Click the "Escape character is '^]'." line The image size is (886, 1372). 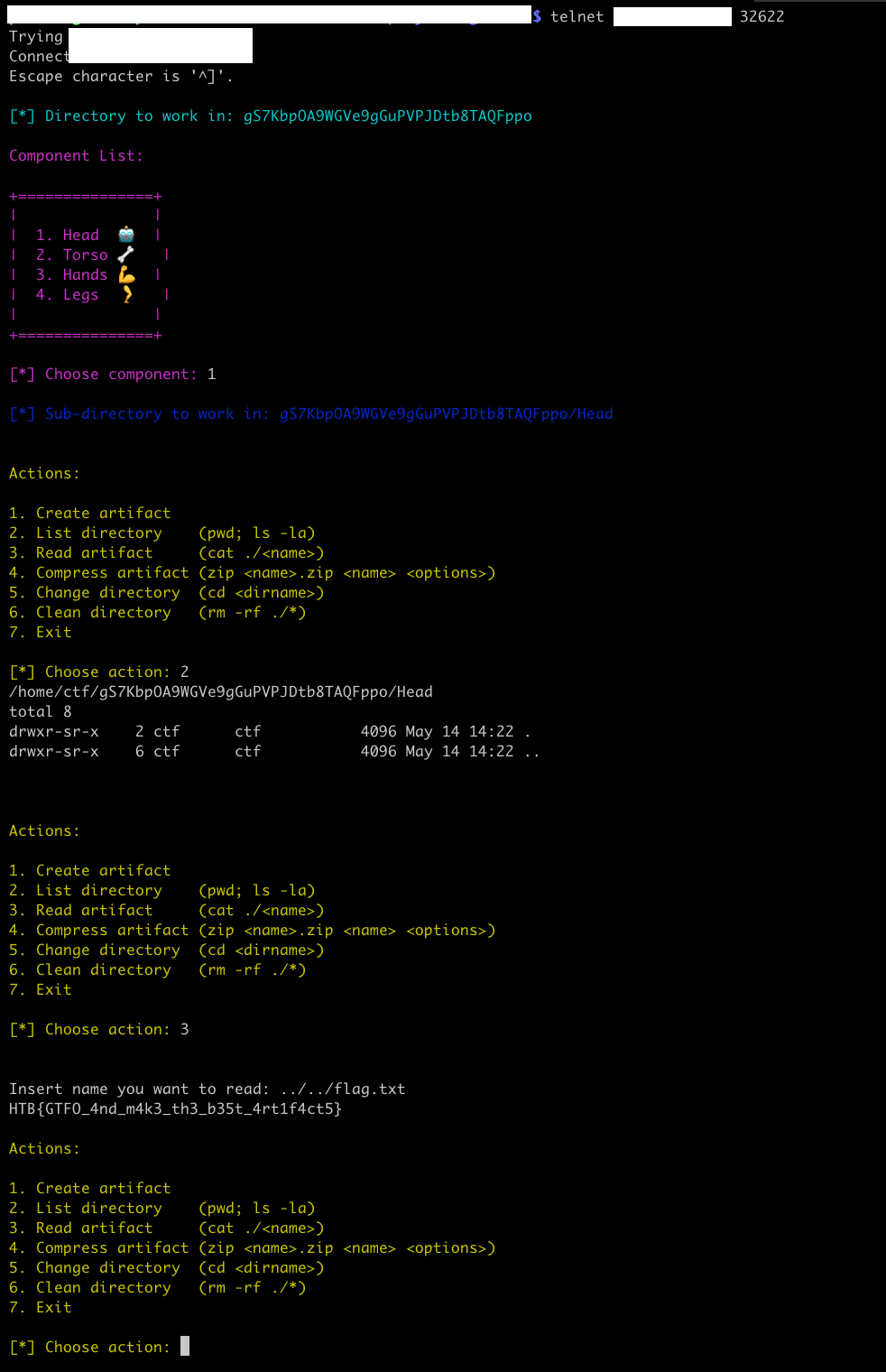(x=121, y=76)
